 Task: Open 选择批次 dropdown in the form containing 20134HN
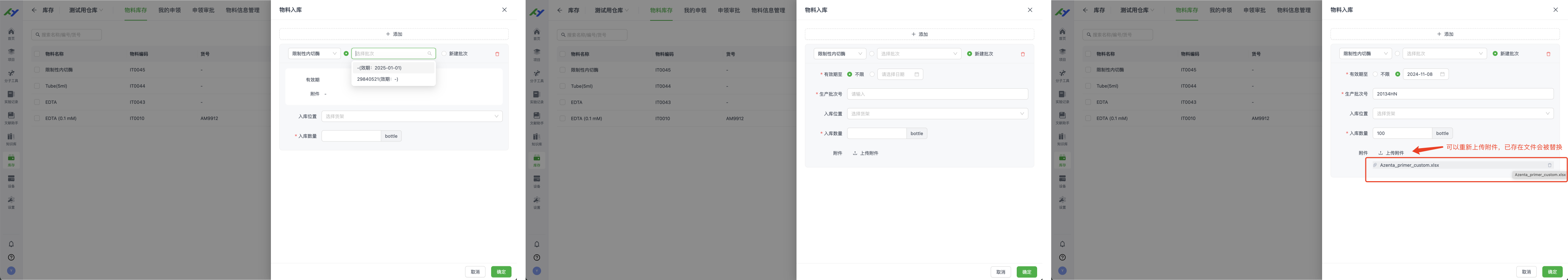point(1445,53)
